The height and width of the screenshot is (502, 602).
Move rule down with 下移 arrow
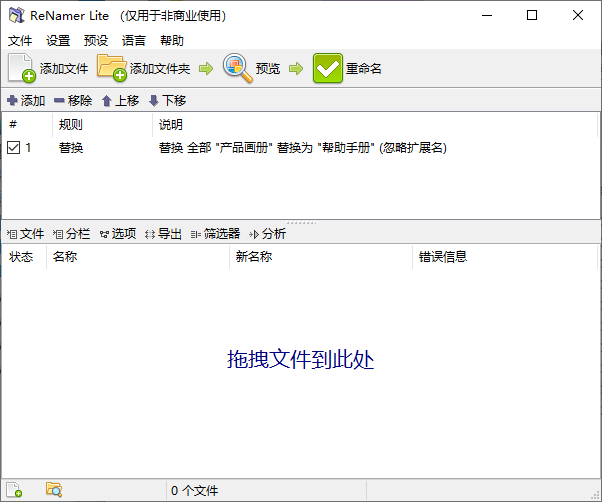pyautogui.click(x=167, y=101)
